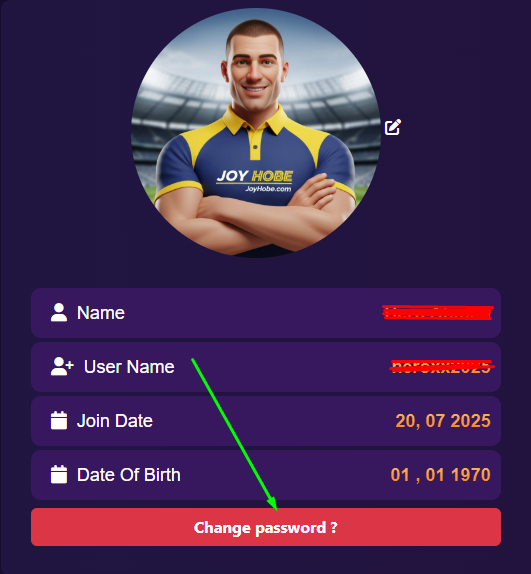Click the Join Date label text
This screenshot has height=574, width=531.
coord(115,421)
